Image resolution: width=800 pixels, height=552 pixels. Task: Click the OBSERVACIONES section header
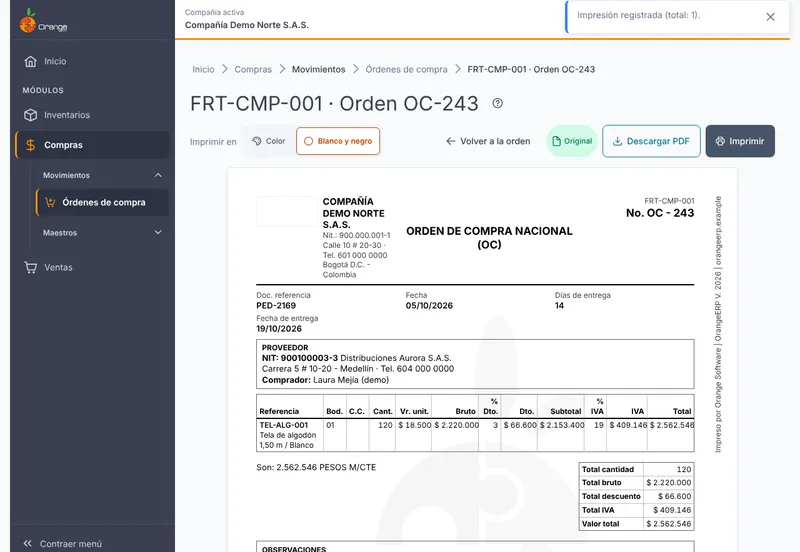coord(294,549)
